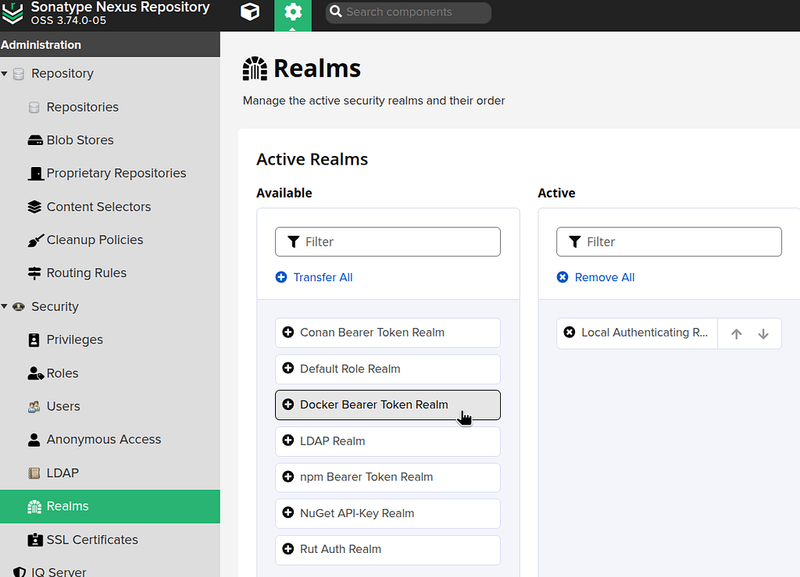This screenshot has width=800, height=577.
Task: Focus the Available realms Filter field
Action: (388, 242)
